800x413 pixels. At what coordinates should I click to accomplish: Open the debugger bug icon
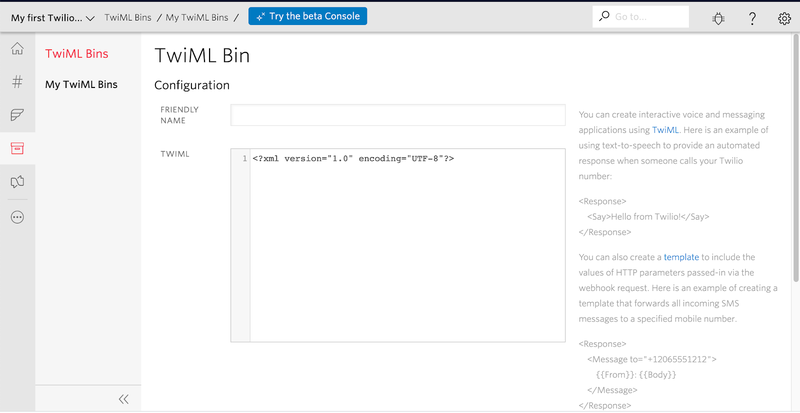[718, 18]
